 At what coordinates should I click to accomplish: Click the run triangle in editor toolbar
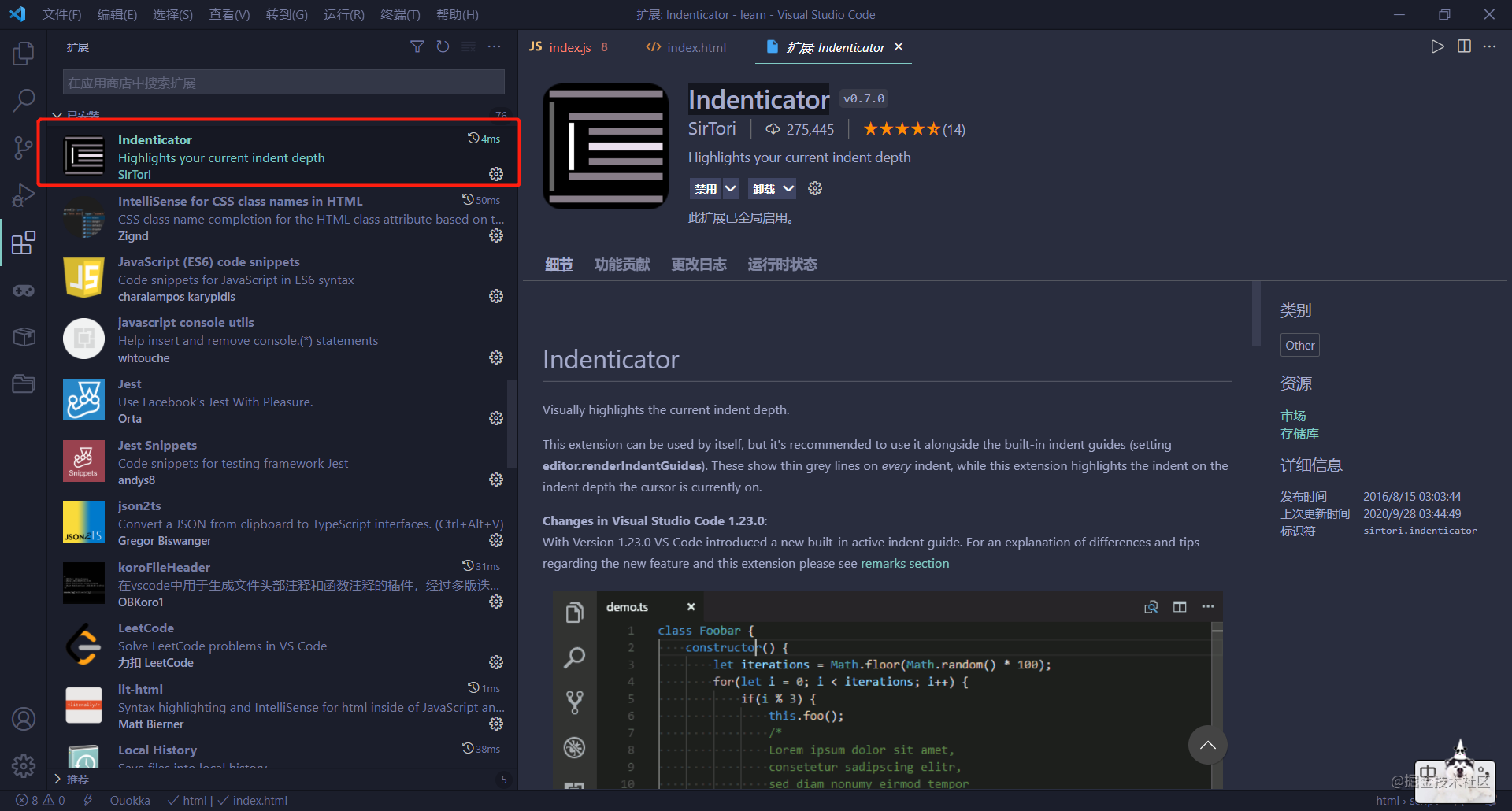coord(1438,46)
